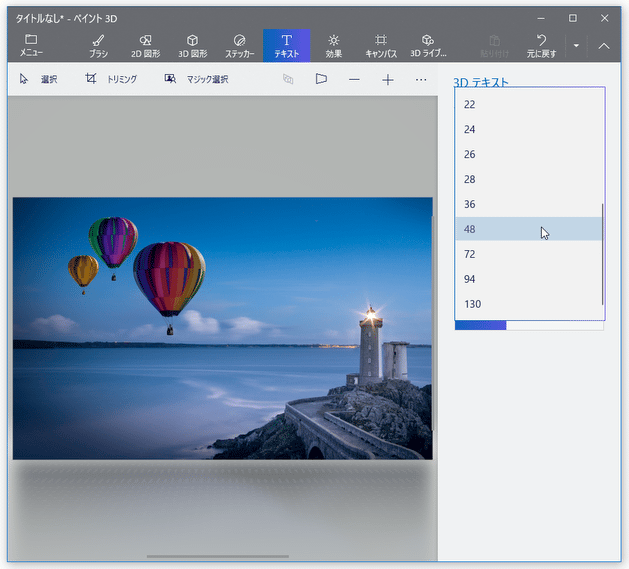This screenshot has width=629, height=569.
Task: Open the 3D ライブラリ tool
Action: pos(428,46)
